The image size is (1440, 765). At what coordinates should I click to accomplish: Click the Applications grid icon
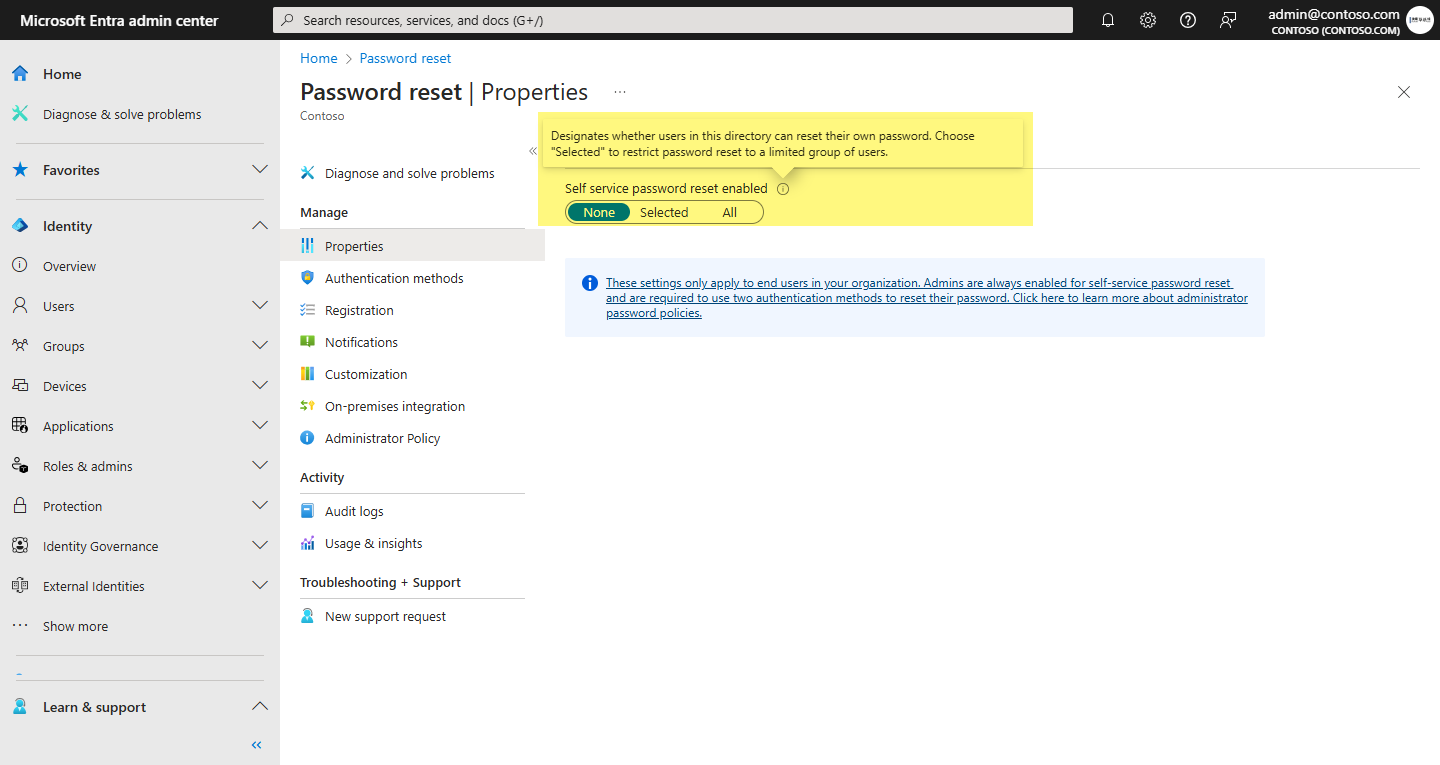coord(20,426)
